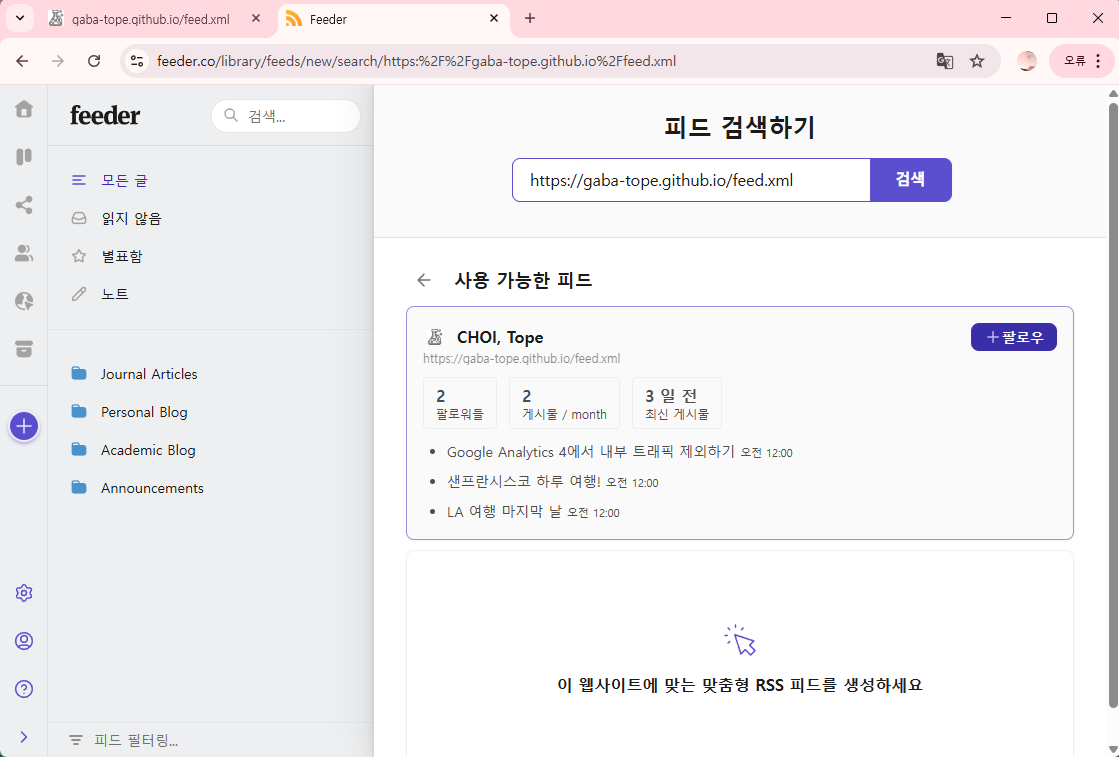This screenshot has width=1119, height=757.
Task: Open the columns dashboard icon in sidebar
Action: (24, 156)
